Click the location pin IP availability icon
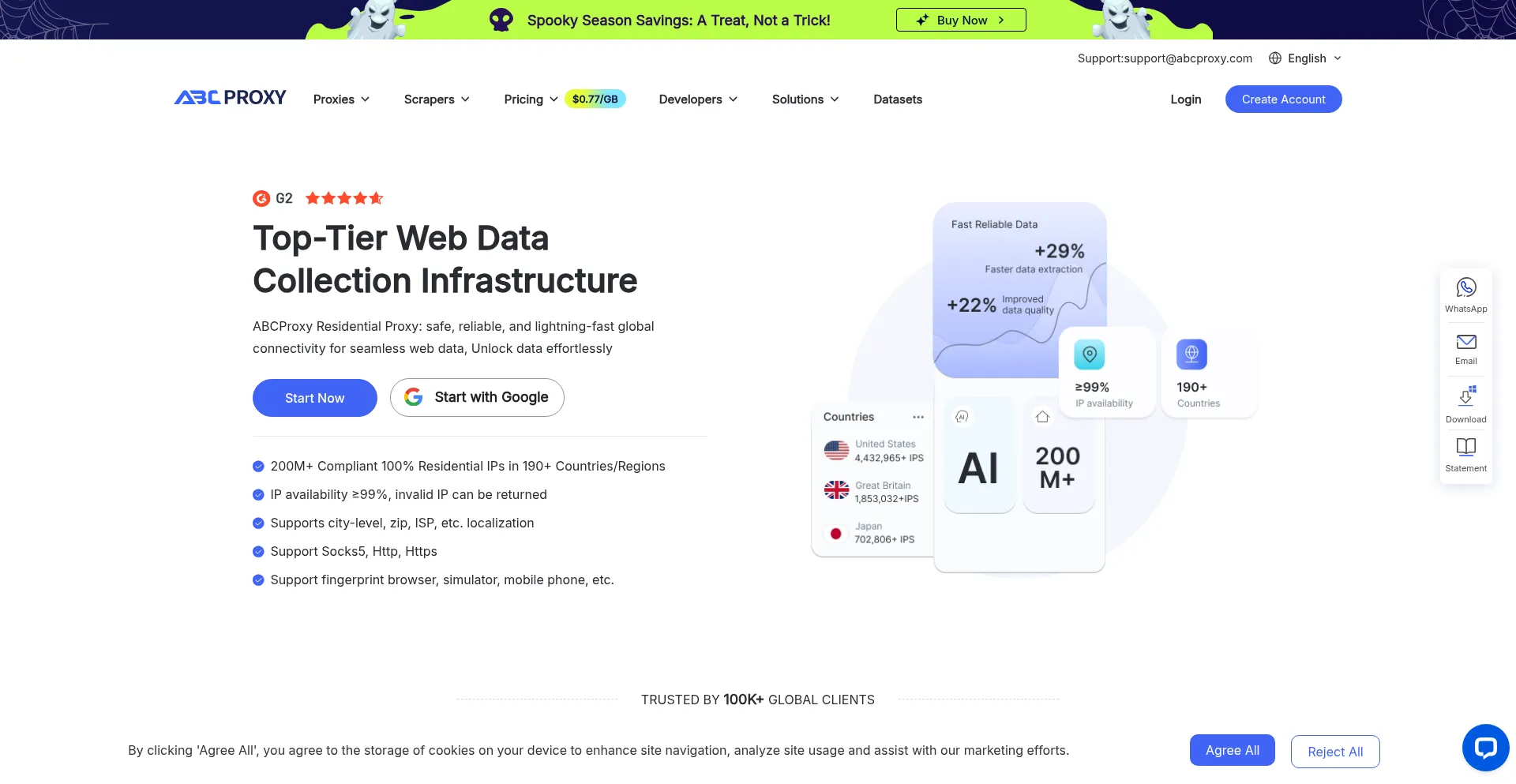The width and height of the screenshot is (1516, 784). [x=1089, y=354]
